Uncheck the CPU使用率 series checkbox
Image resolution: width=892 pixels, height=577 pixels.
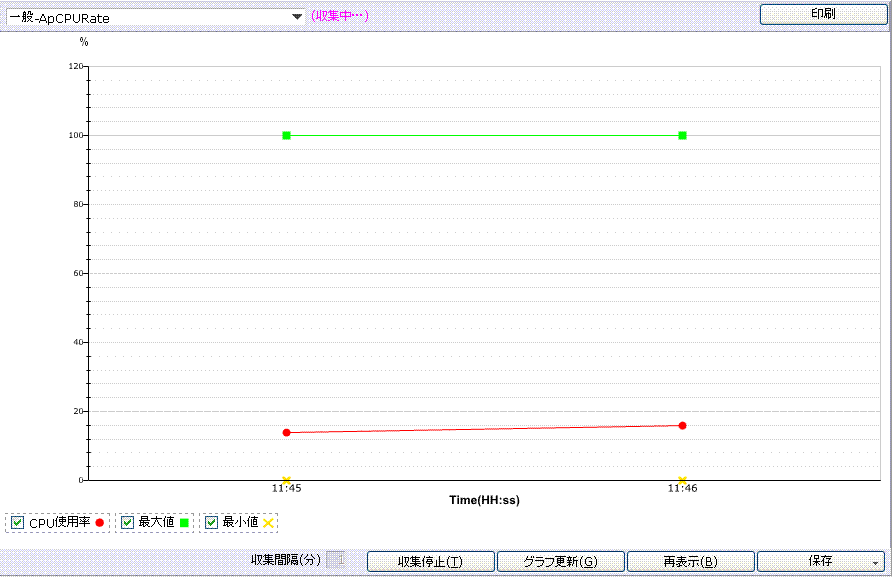17,522
